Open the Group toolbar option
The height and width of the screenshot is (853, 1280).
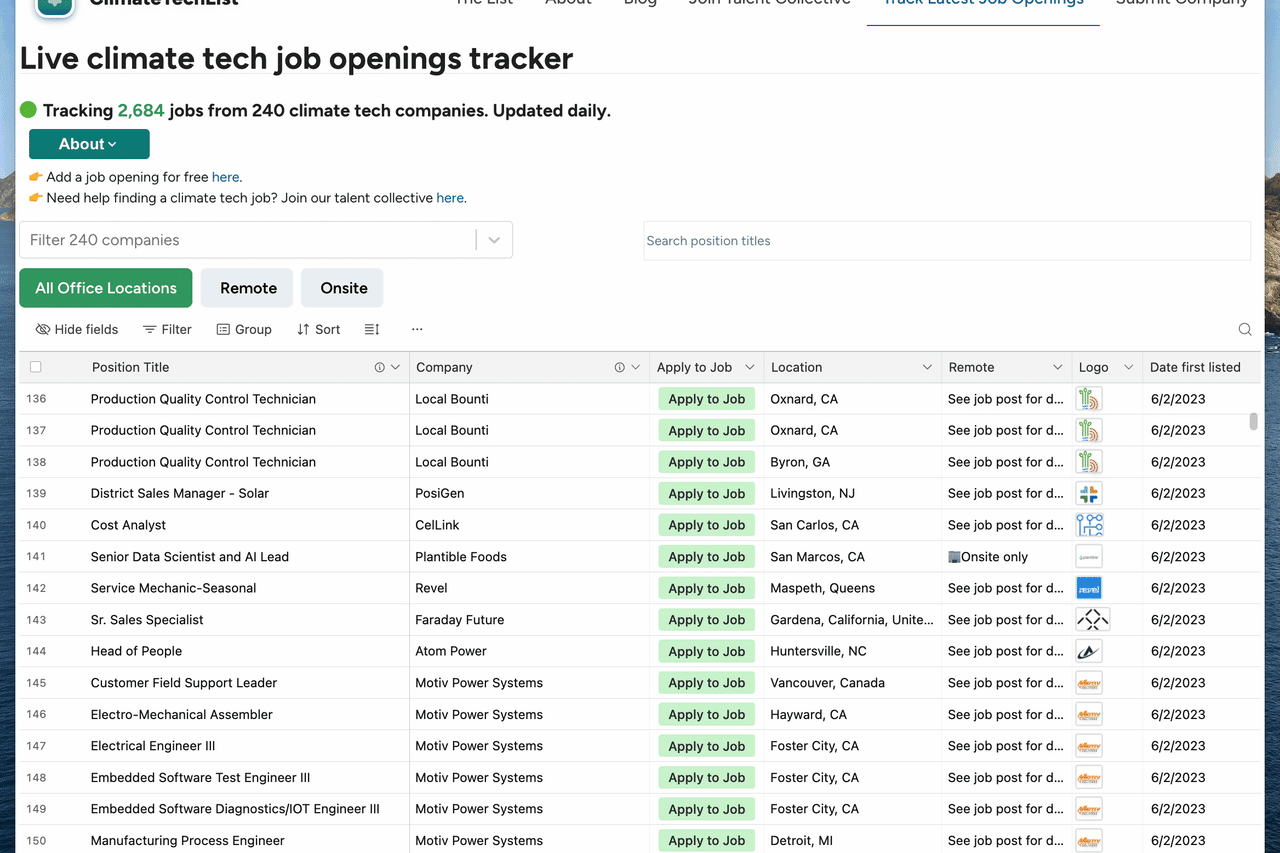[x=244, y=329]
